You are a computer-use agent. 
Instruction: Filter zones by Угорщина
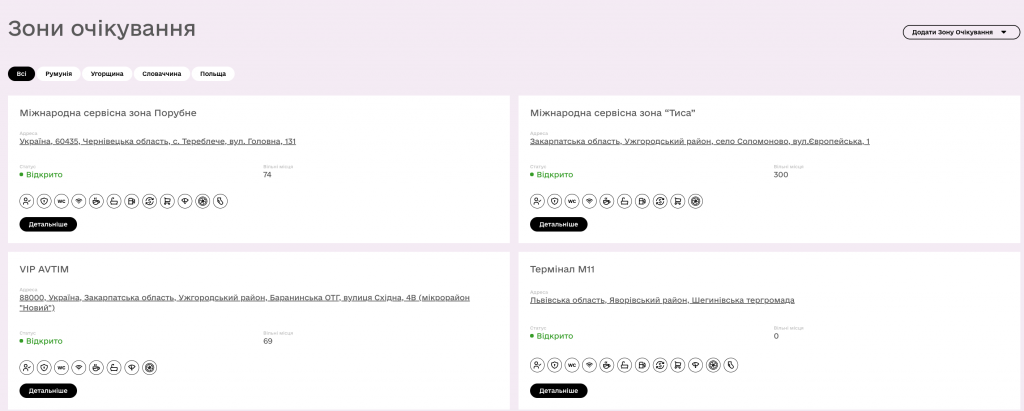tap(107, 74)
